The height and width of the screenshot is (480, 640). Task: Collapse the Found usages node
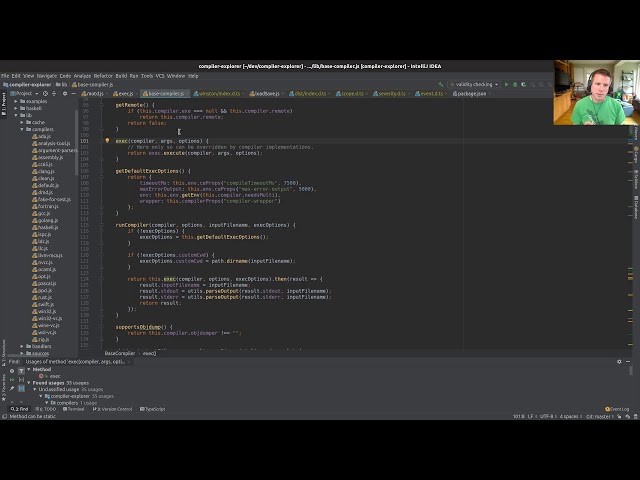coord(29,383)
